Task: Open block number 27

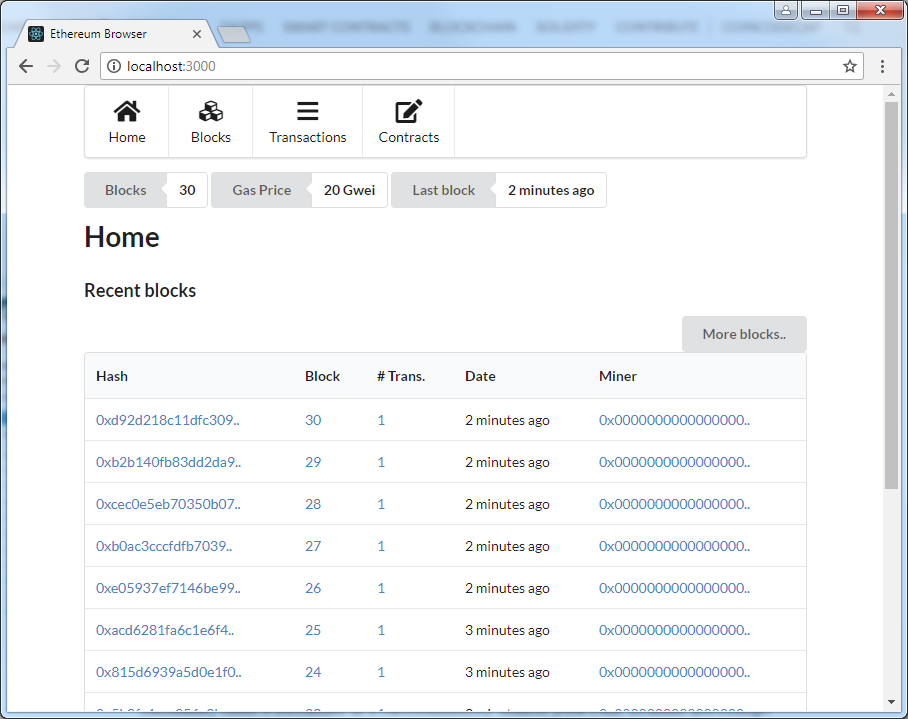Action: pyautogui.click(x=313, y=546)
